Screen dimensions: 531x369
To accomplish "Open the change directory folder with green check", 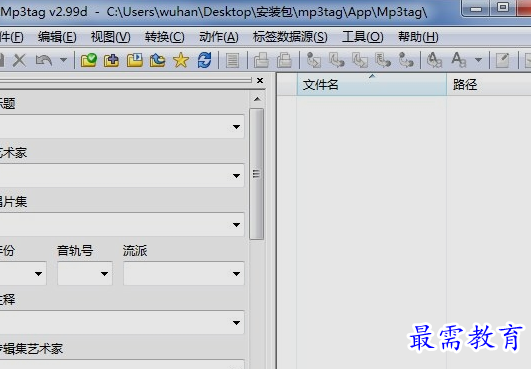I will 89,60.
